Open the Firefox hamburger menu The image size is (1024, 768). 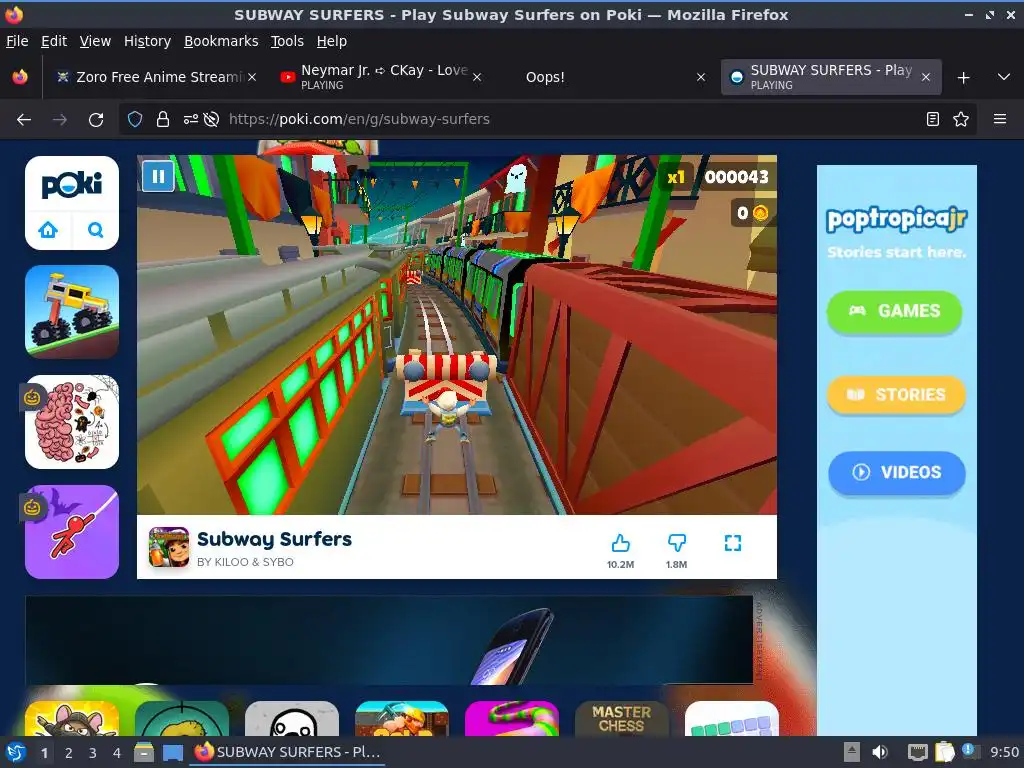pyautogui.click(x=1000, y=120)
